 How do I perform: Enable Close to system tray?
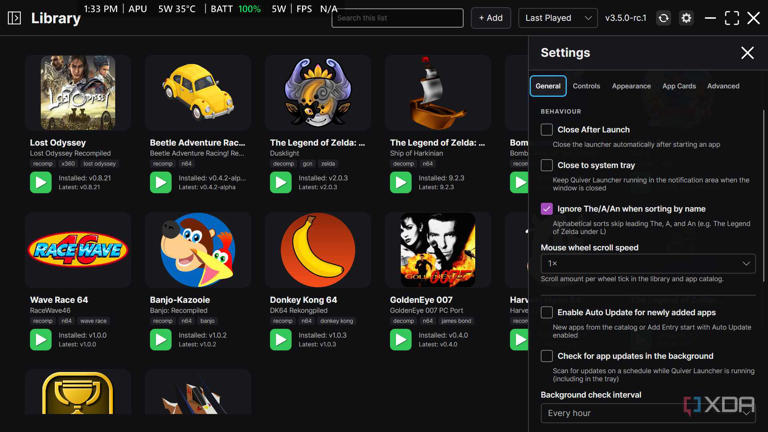[547, 165]
